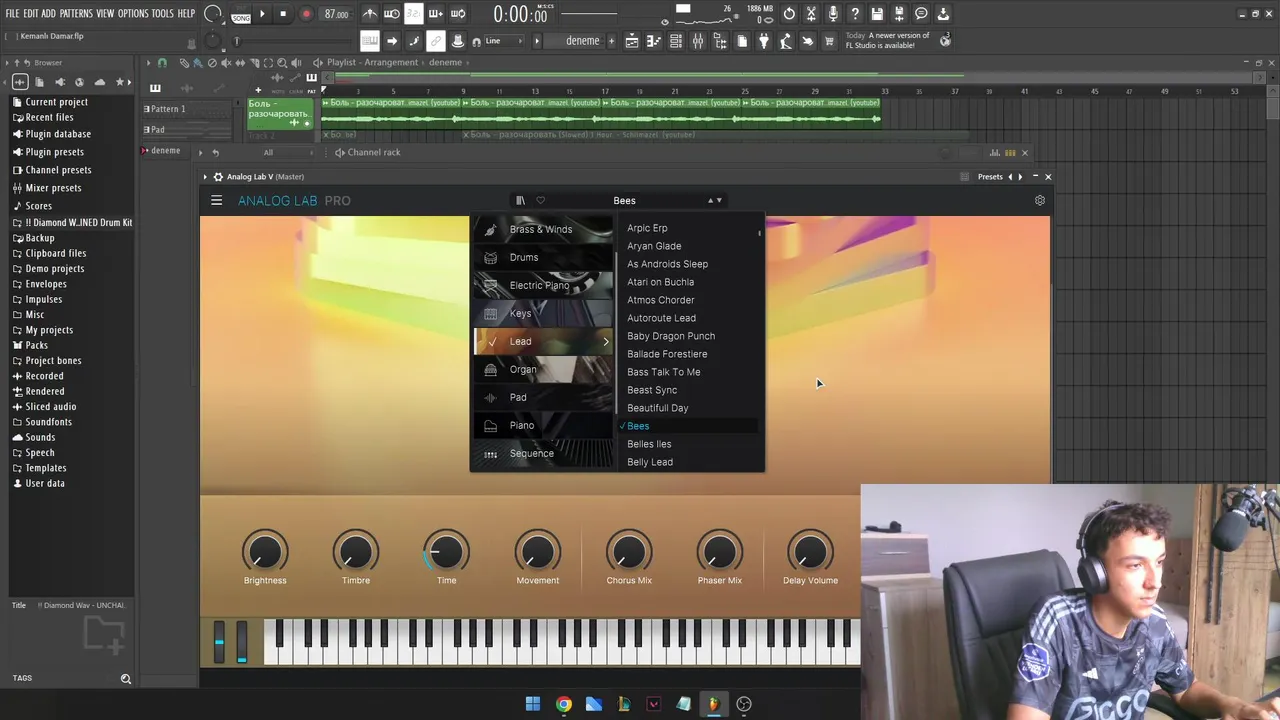Screen dimensions: 1280x720
Task: Enable the 3-2-1 countdown before recording
Action: tap(413, 14)
